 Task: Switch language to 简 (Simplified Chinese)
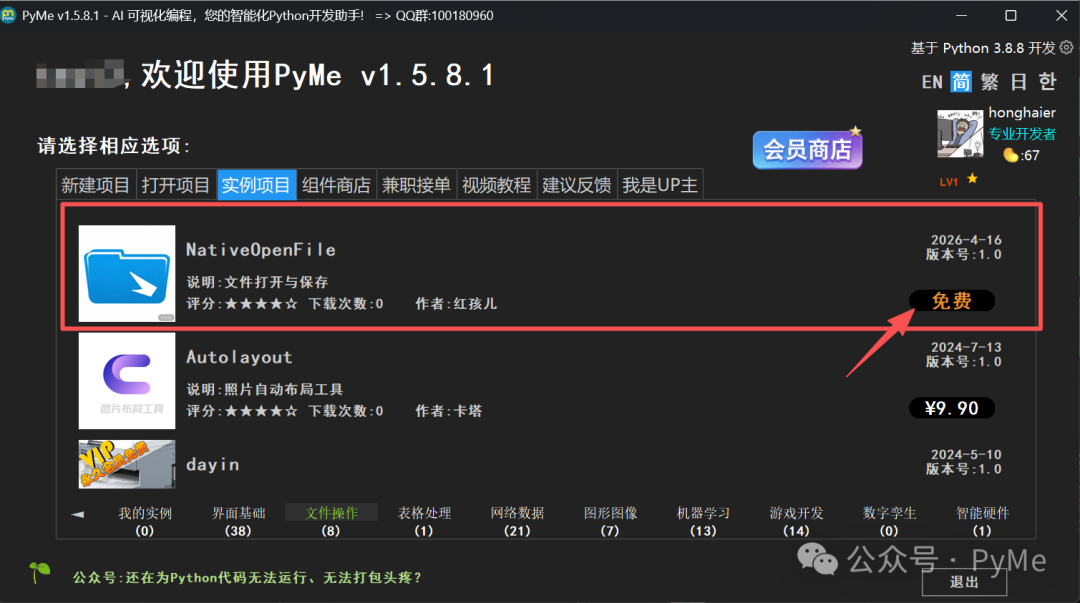coord(961,81)
